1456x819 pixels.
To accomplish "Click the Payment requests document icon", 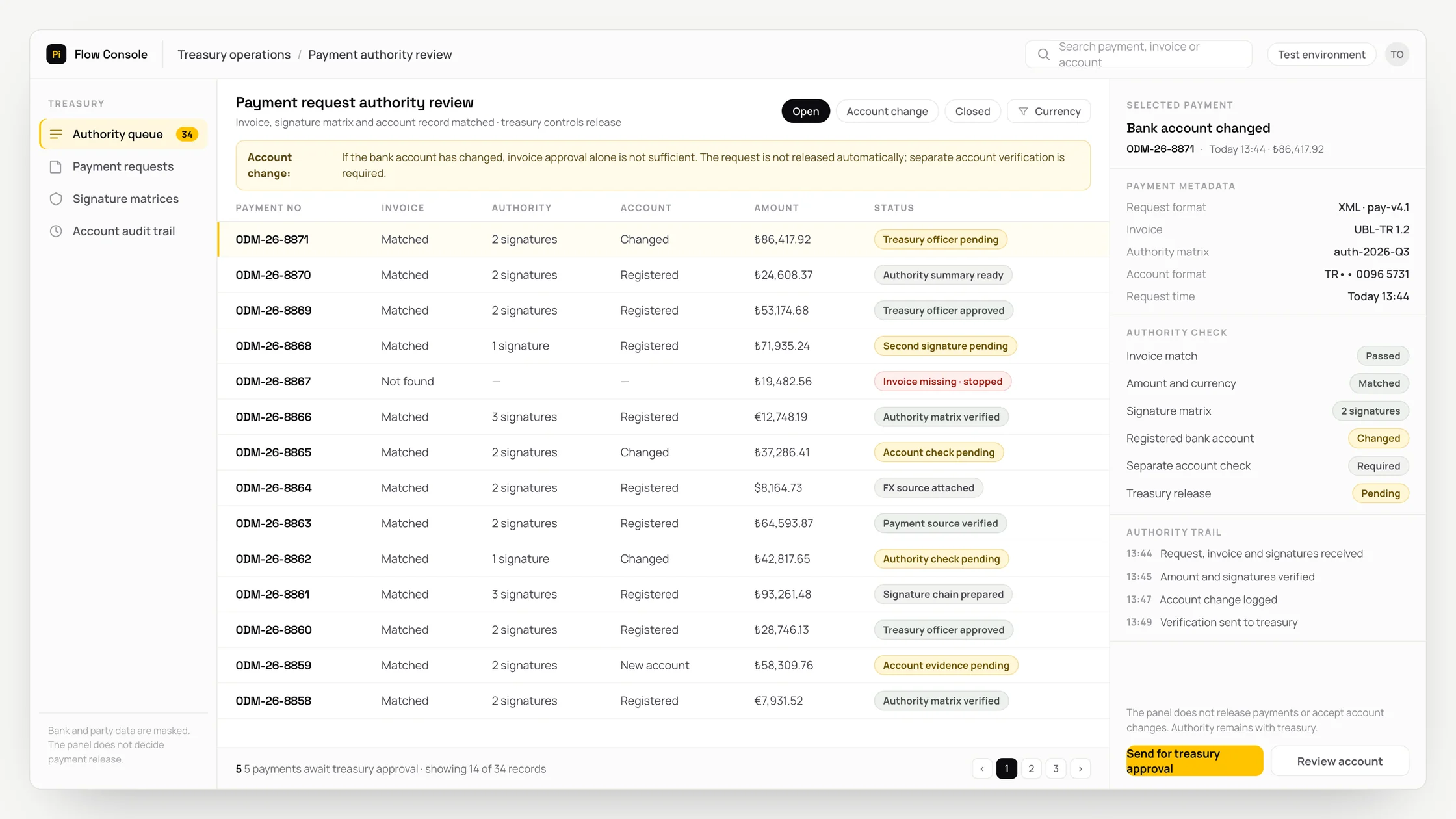I will click(56, 166).
